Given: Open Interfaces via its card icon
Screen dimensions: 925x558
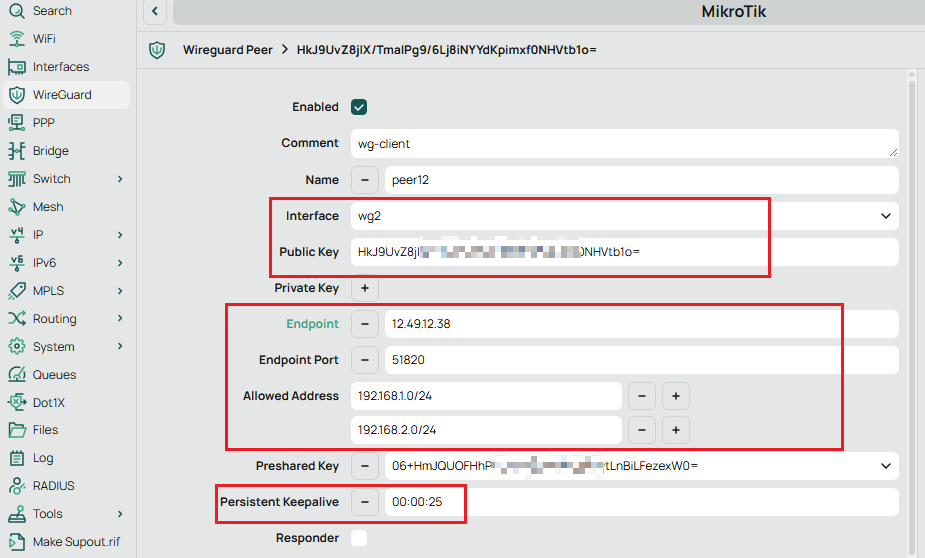Looking at the screenshot, I should [17, 67].
